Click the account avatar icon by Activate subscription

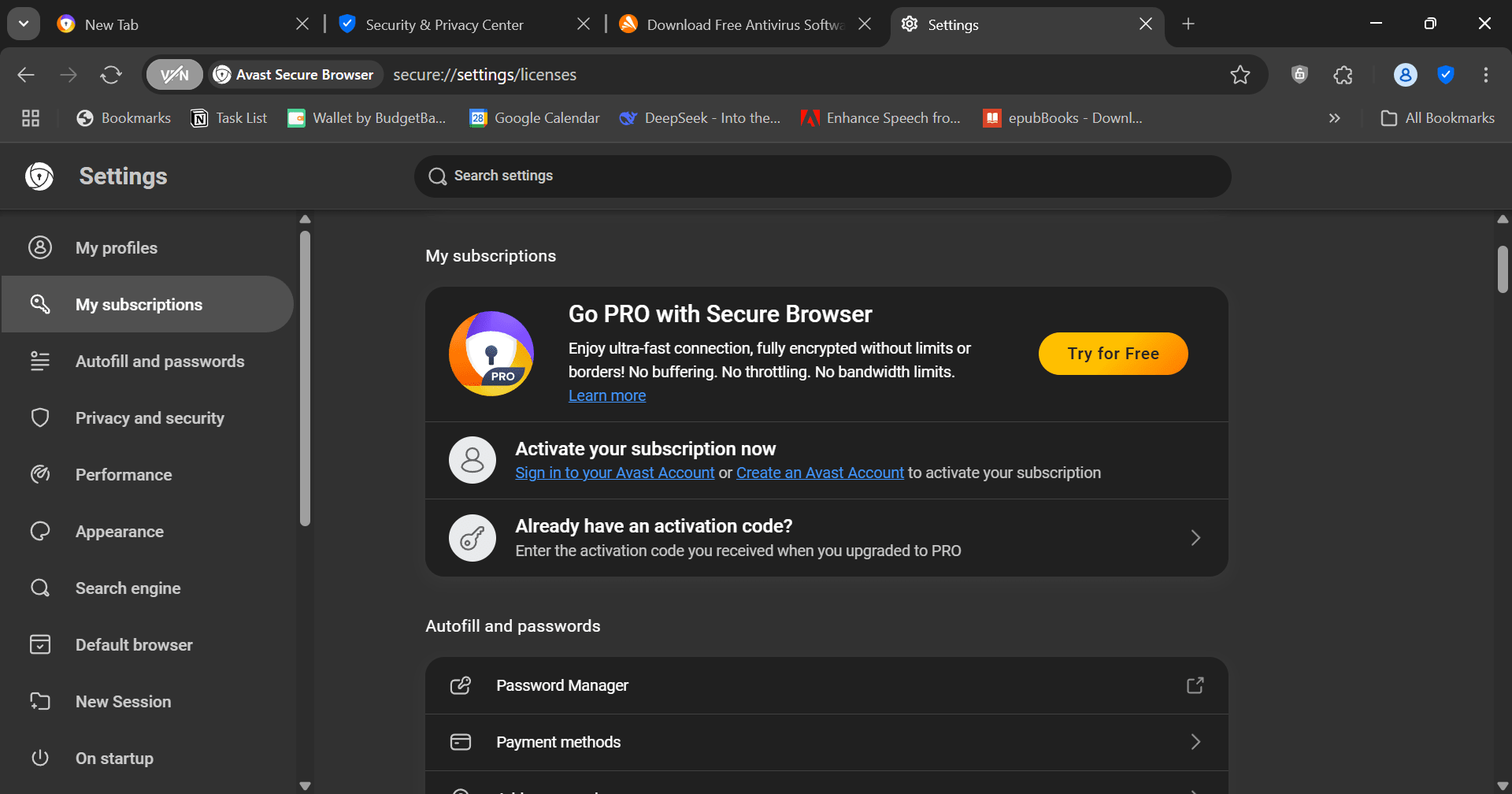pyautogui.click(x=472, y=460)
